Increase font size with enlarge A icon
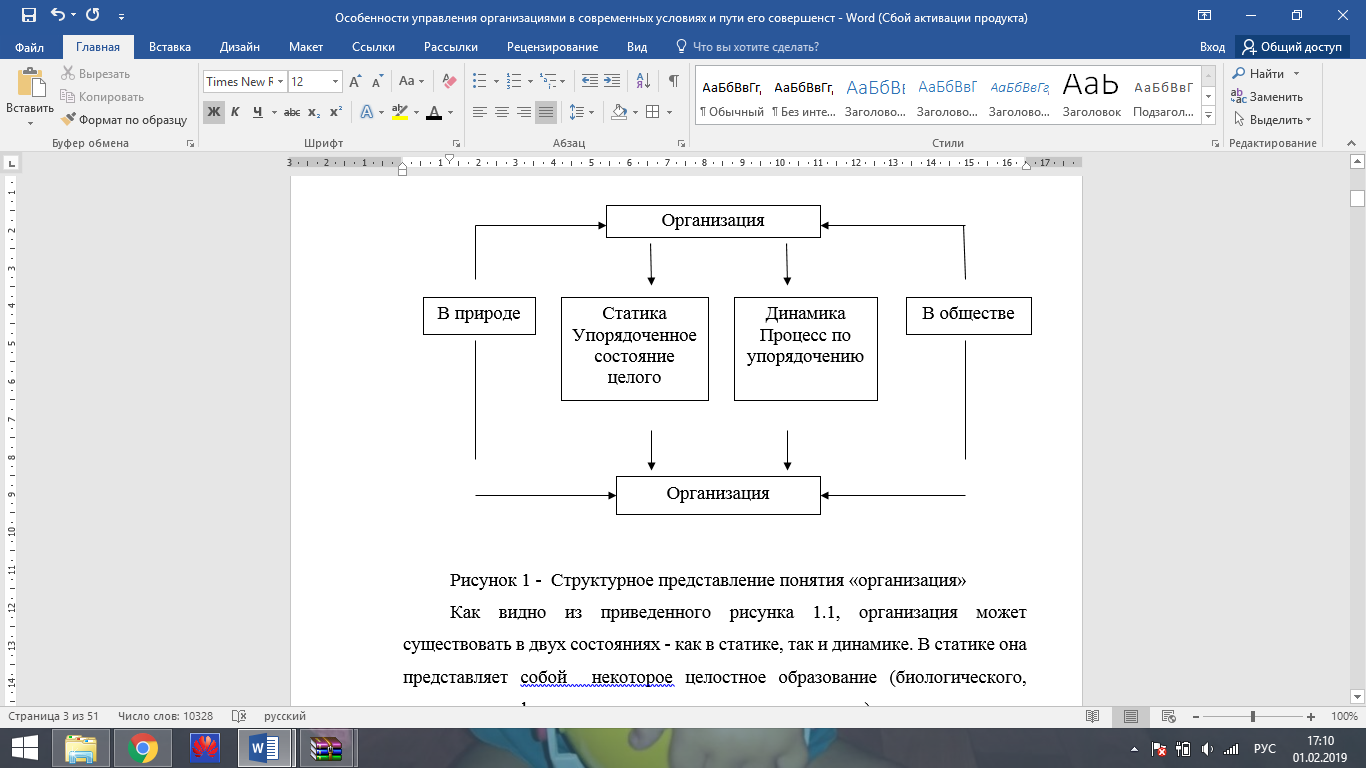 [355, 82]
